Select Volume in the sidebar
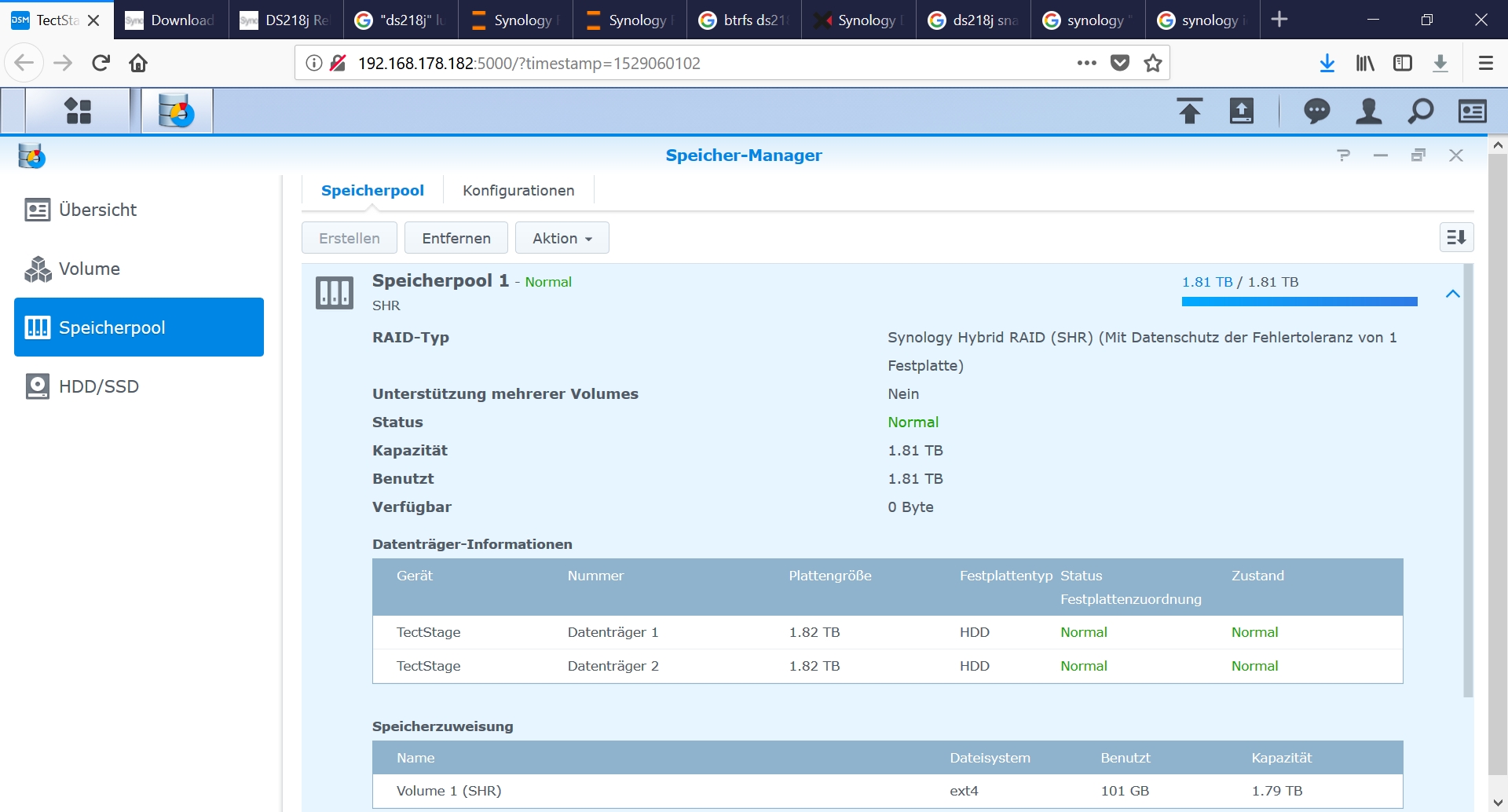 click(x=89, y=269)
